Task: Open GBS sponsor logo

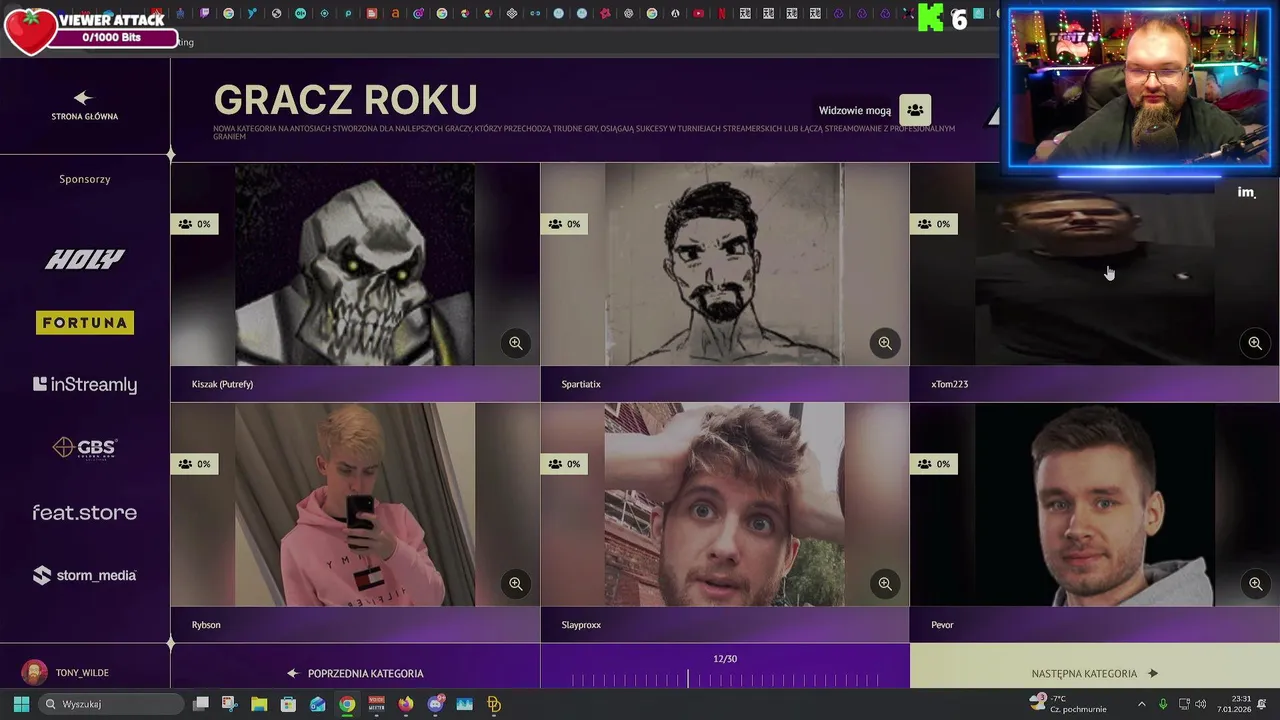Action: (84, 448)
